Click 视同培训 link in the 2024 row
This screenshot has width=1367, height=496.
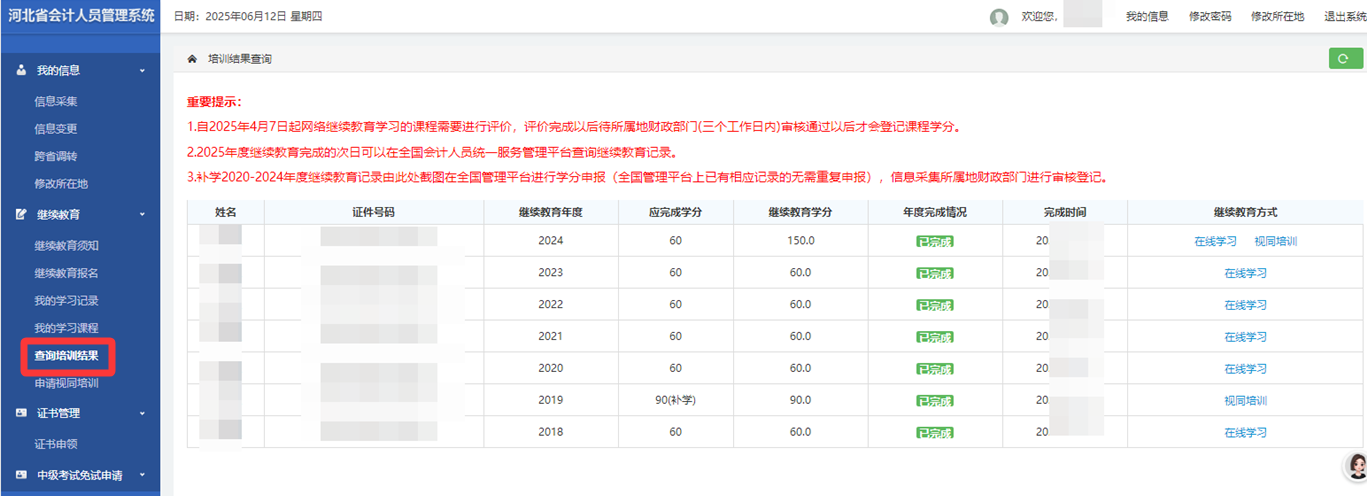(x=1275, y=241)
